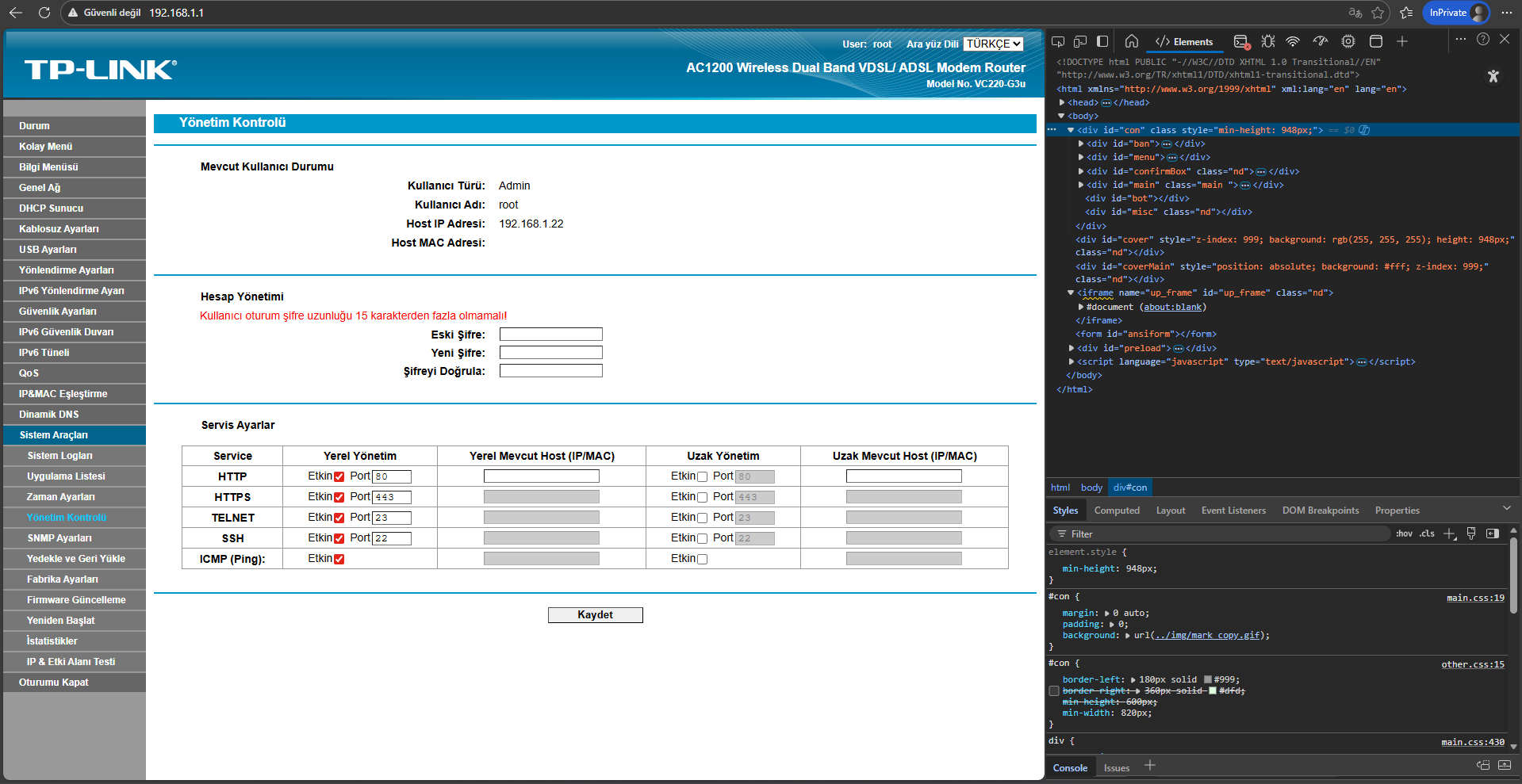The image size is (1522, 784).
Task: Open the DOM Breakpoints tab
Action: pos(1321,511)
